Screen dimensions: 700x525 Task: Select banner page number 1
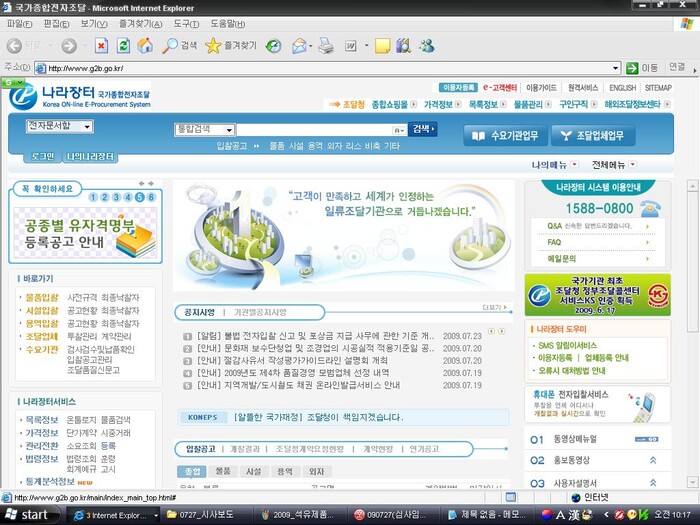pos(93,197)
